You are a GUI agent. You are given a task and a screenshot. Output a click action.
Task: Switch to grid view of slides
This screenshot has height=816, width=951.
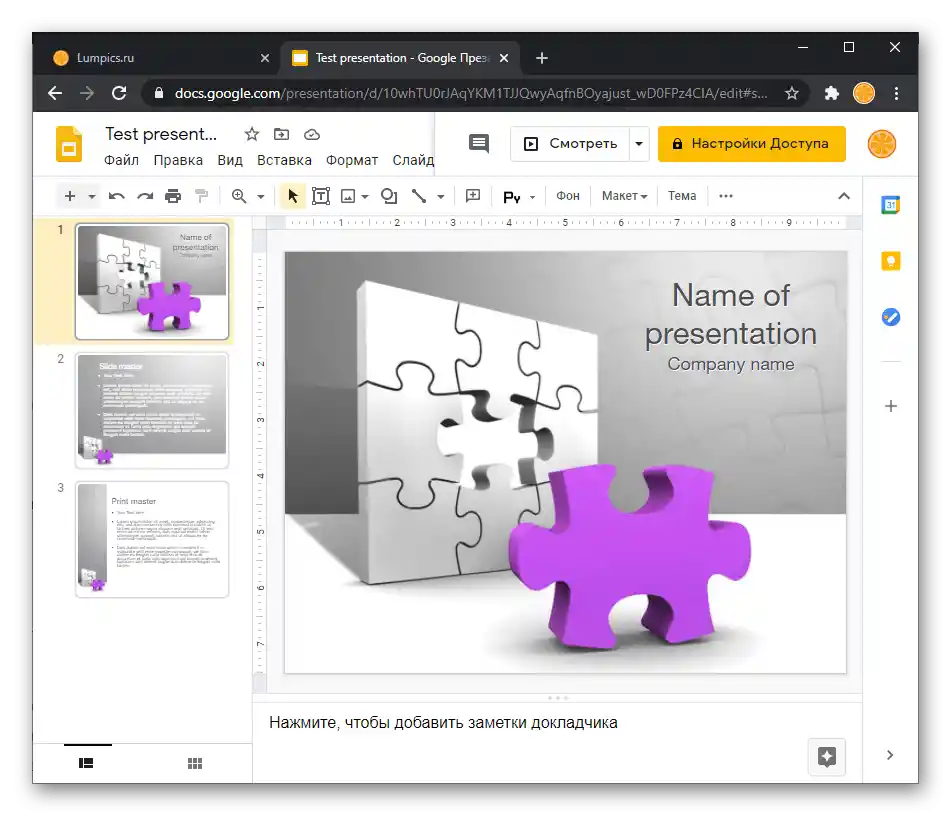(194, 762)
